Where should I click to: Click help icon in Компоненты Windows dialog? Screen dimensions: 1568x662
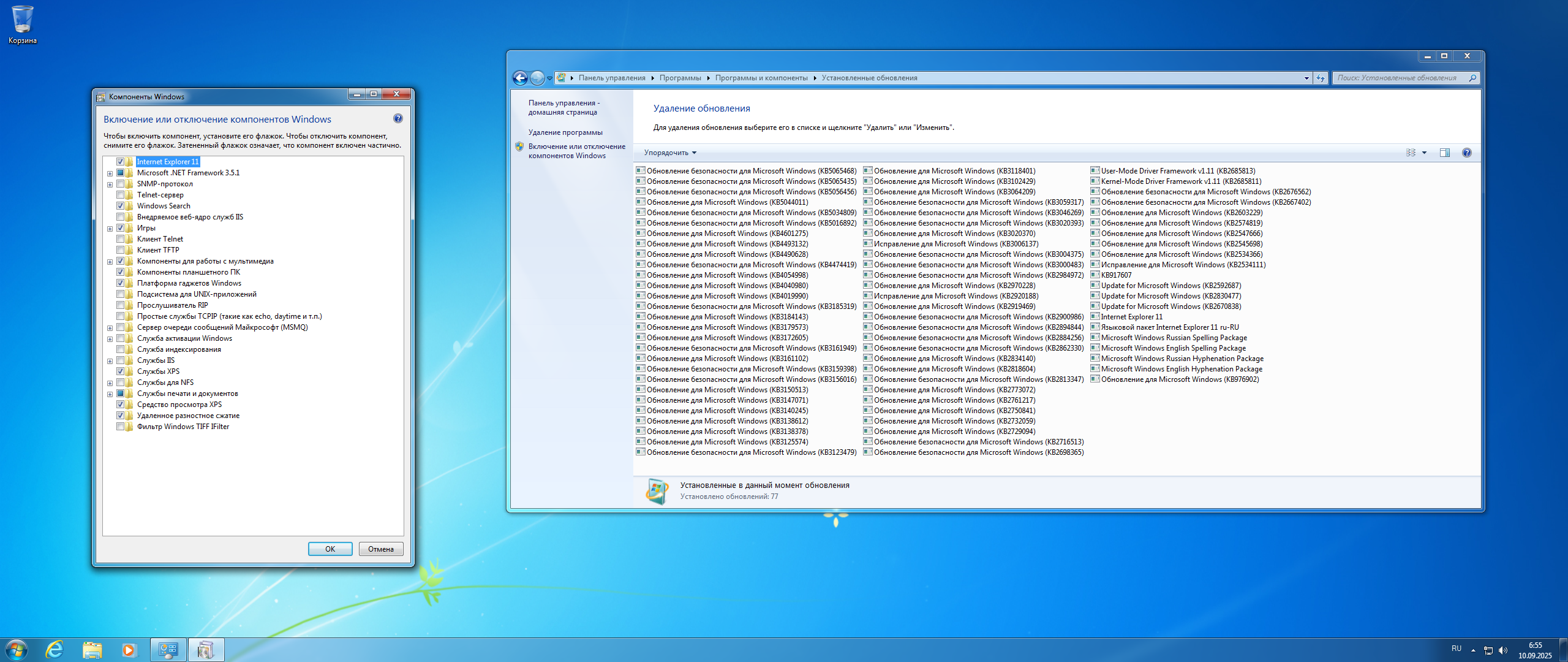pos(398,119)
